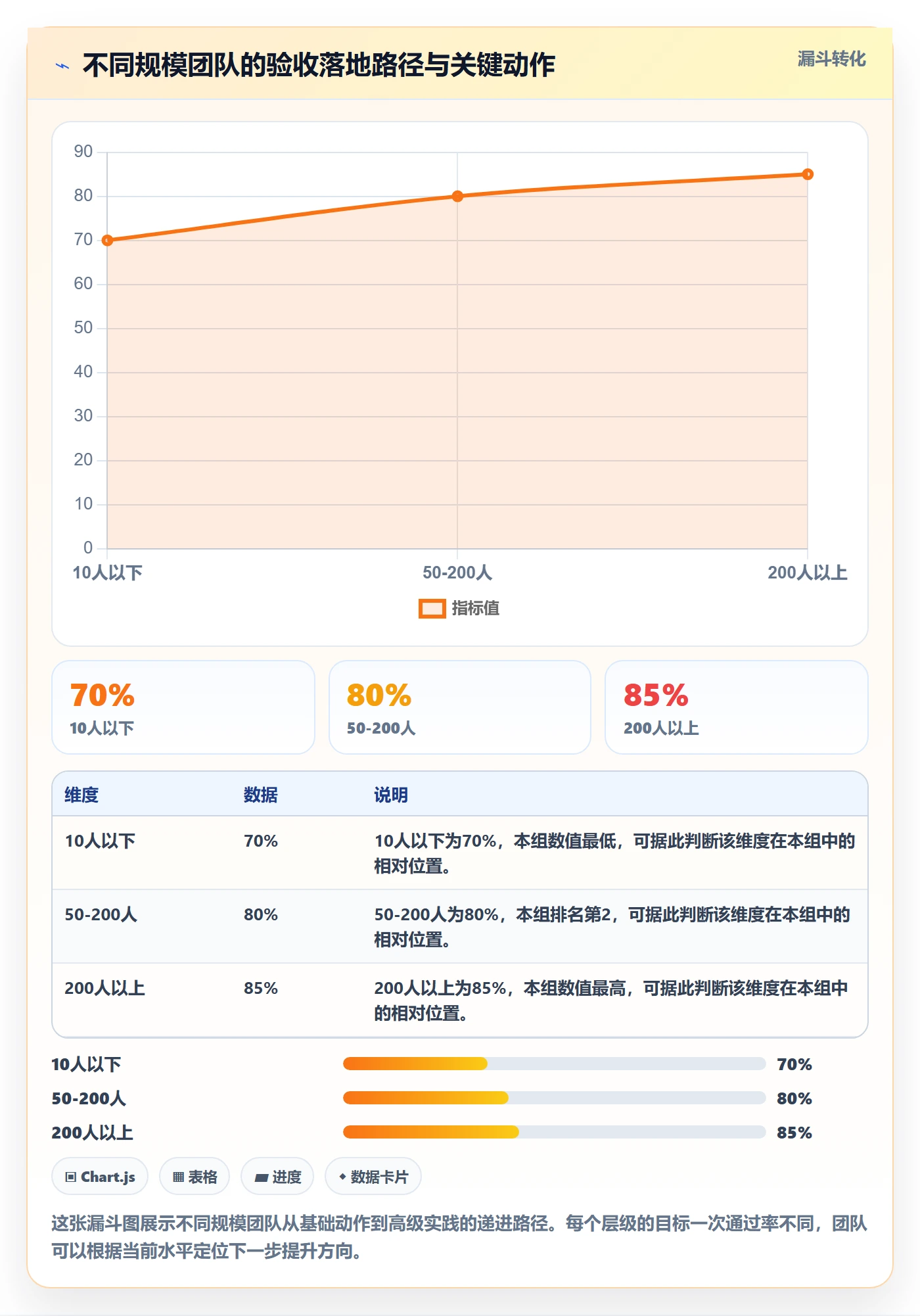Image resolution: width=920 pixels, height=1316 pixels.
Task: Click the card title 不同规模团队的验收落地路径与关键动作
Action: pyautogui.click(x=319, y=65)
